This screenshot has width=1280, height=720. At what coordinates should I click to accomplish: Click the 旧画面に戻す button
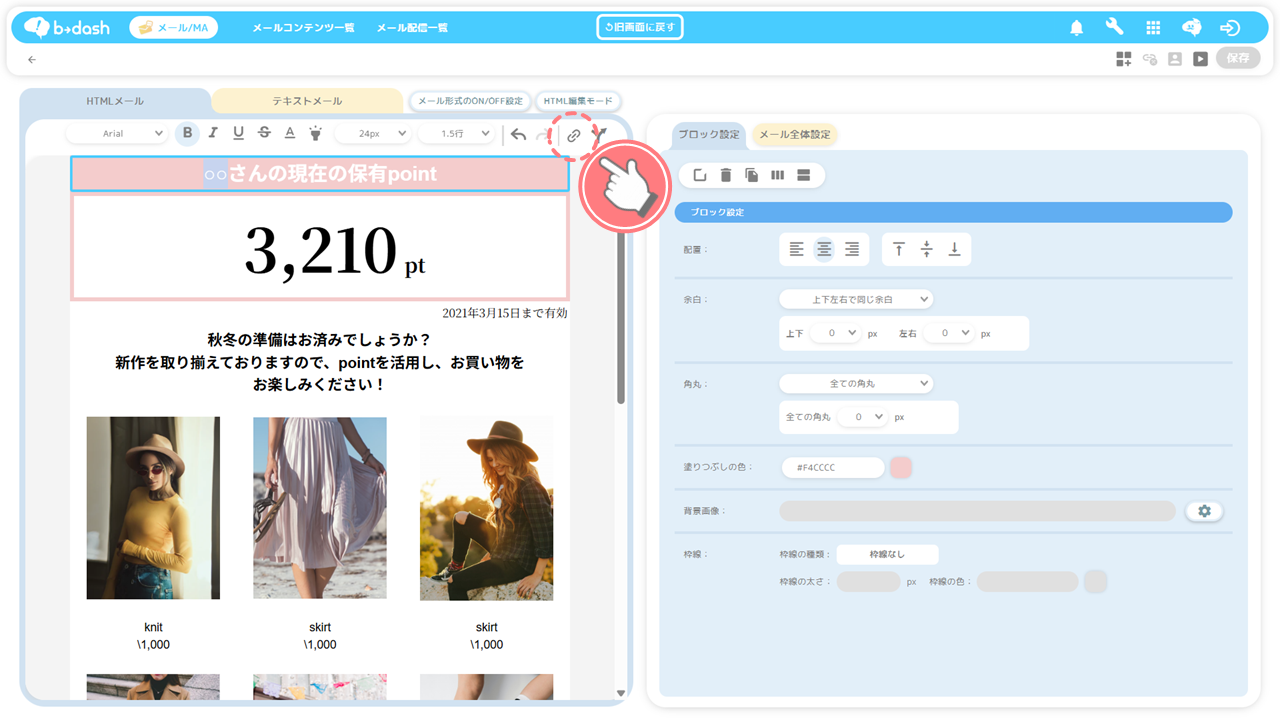640,27
